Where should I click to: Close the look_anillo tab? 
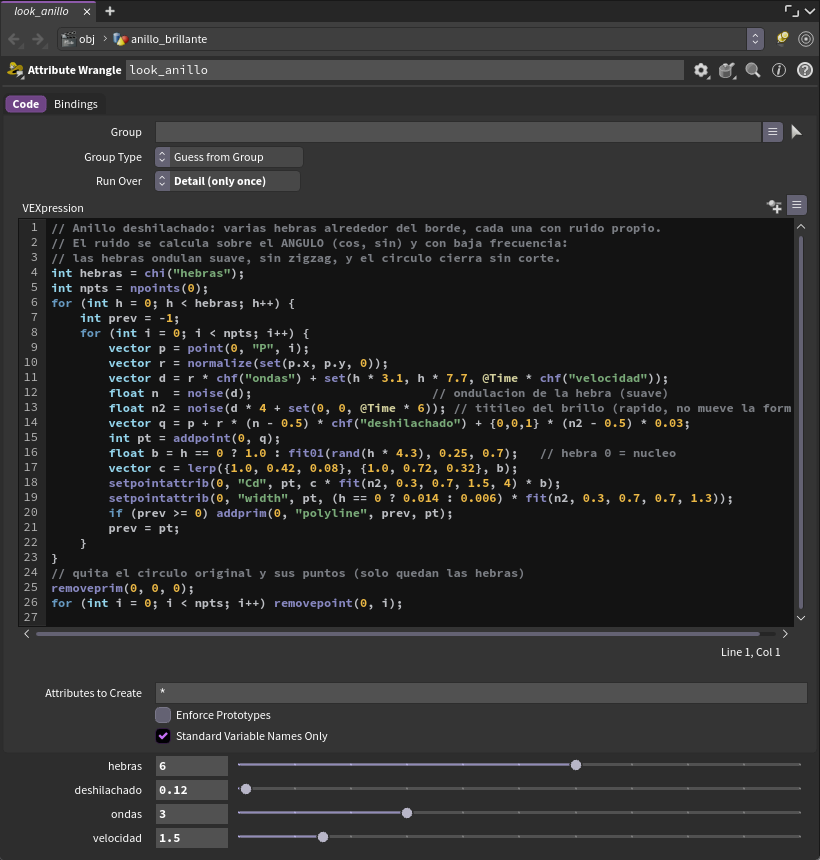pyautogui.click(x=87, y=11)
